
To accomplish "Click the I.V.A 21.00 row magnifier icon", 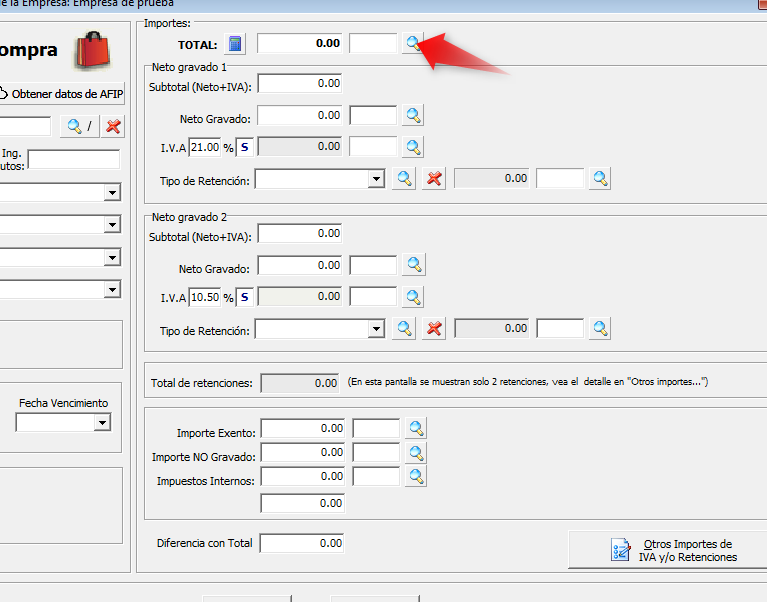I will 413,147.
